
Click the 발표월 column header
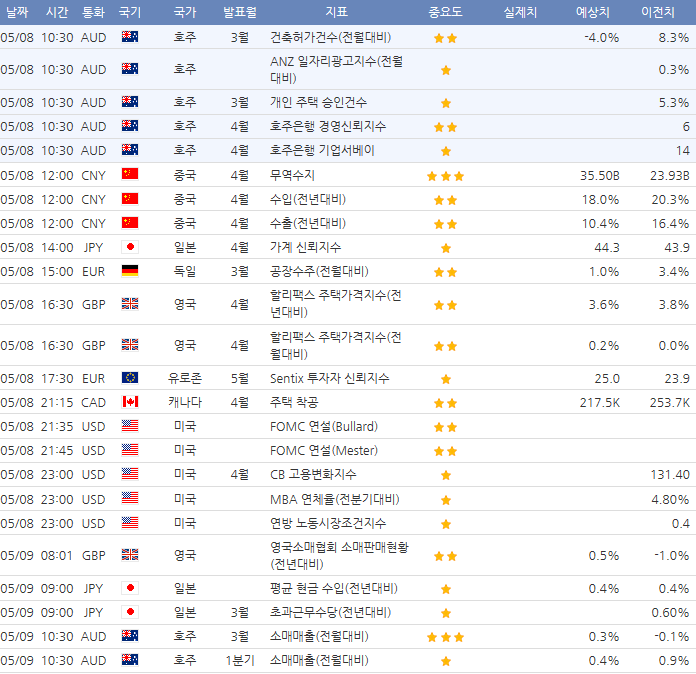[x=240, y=12]
